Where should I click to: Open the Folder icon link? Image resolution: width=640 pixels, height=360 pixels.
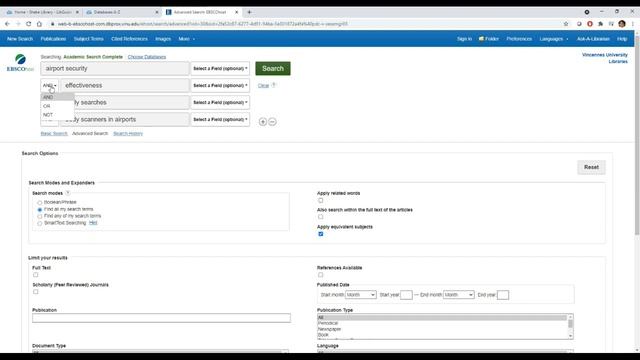tap(489, 39)
